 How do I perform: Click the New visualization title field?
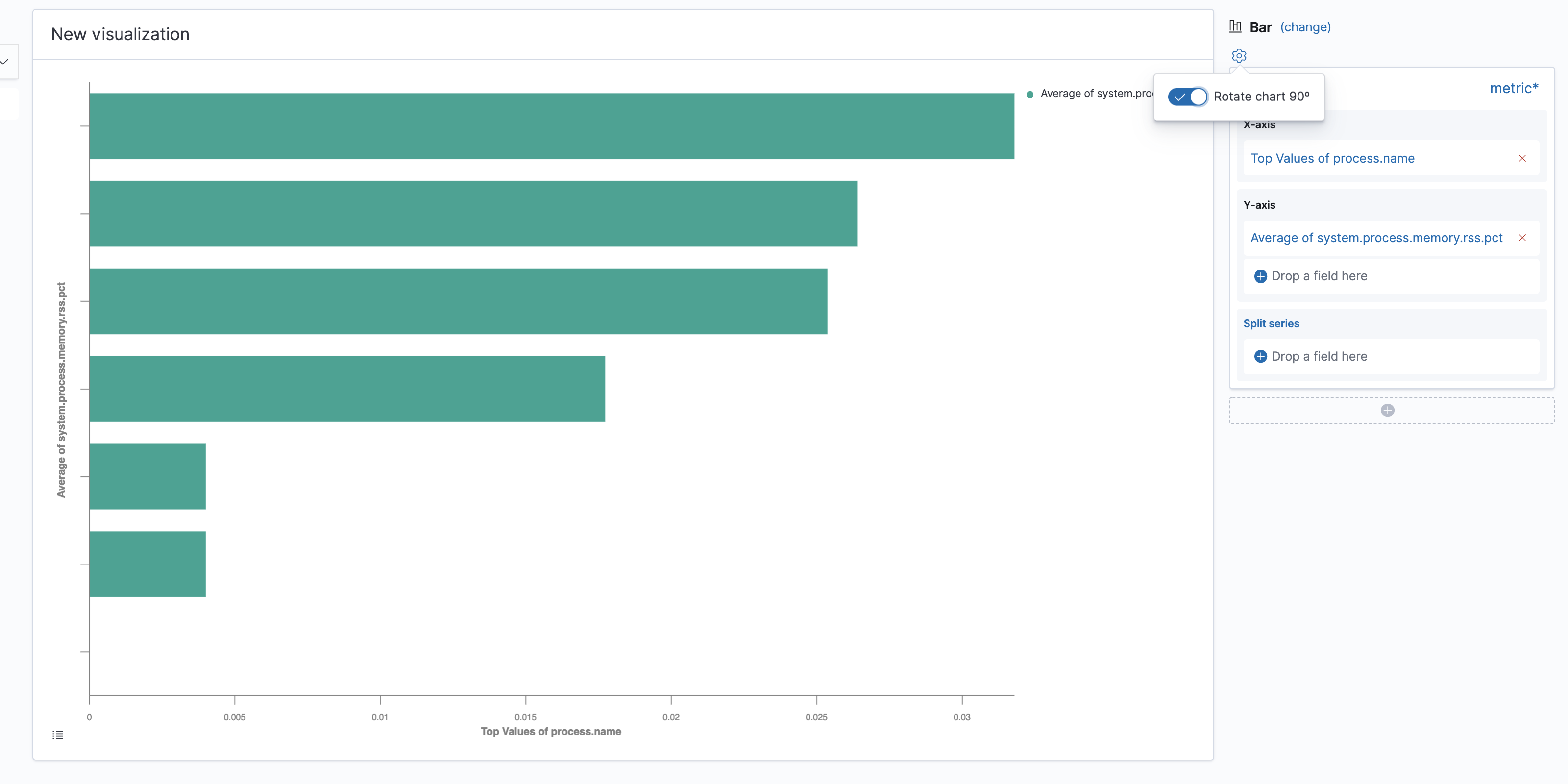[119, 34]
